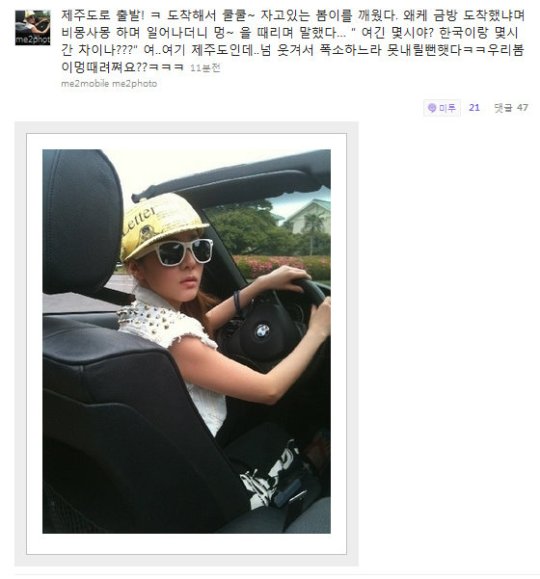The height and width of the screenshot is (579, 540).
Task: Click the number 47 comment count
Action: point(523,108)
